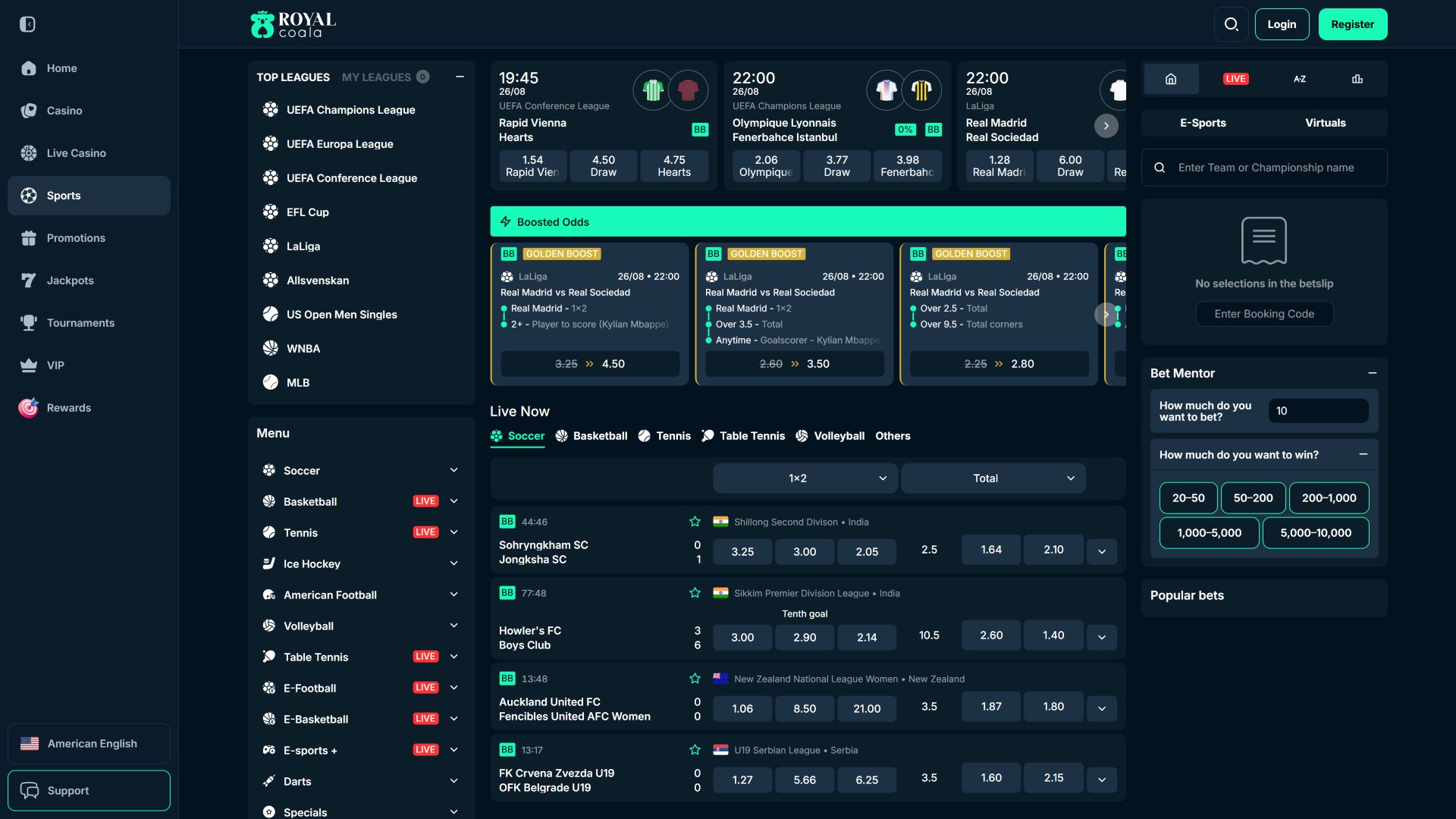
Task: Open the search magnifier icon in header
Action: point(1232,24)
